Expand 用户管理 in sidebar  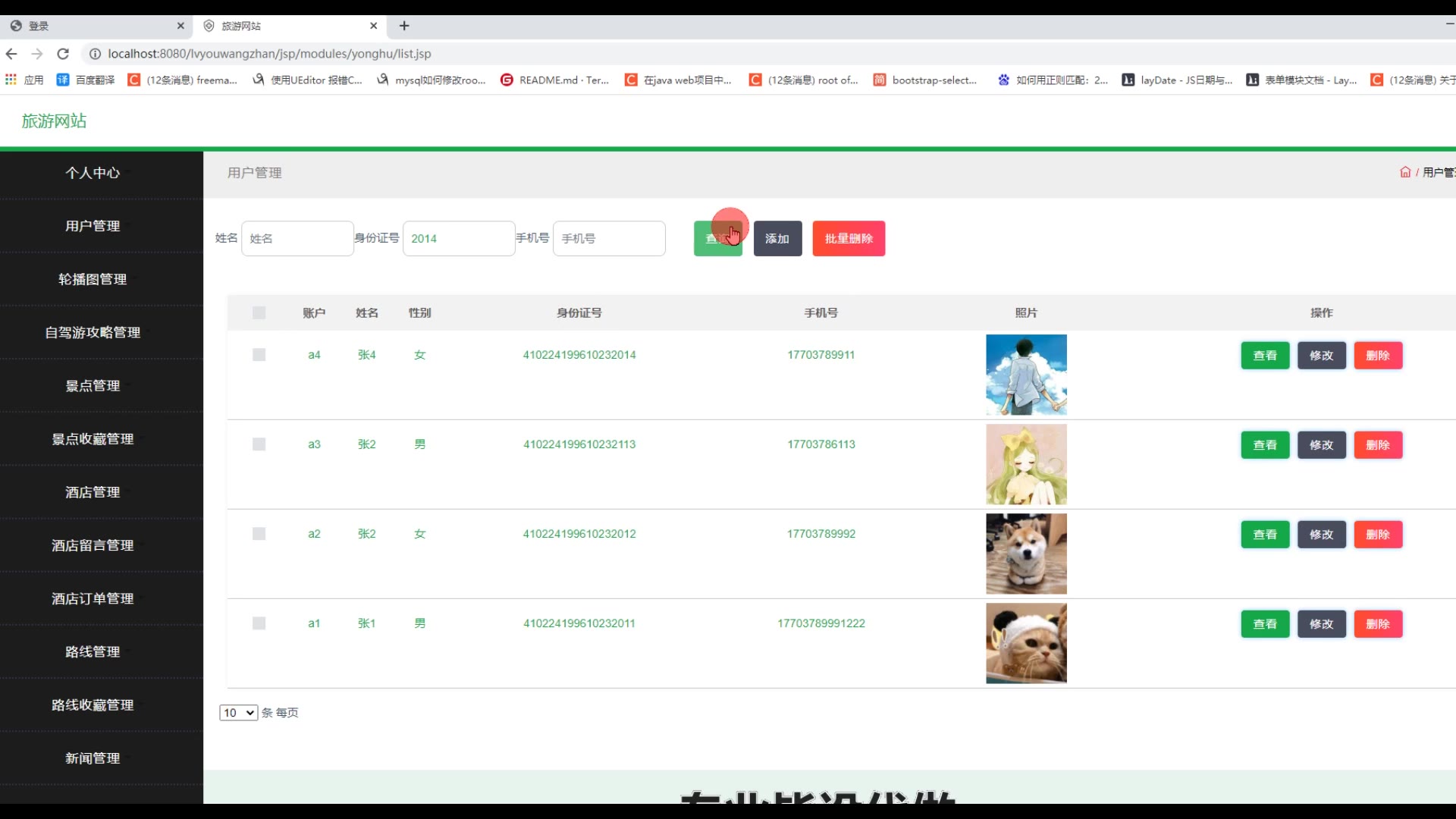[x=93, y=226]
